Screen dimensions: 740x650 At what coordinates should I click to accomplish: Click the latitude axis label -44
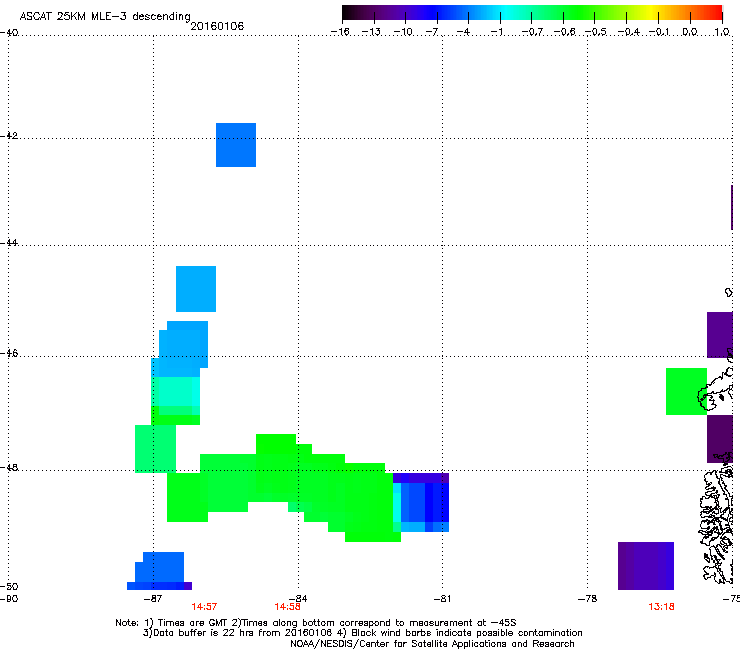9,243
